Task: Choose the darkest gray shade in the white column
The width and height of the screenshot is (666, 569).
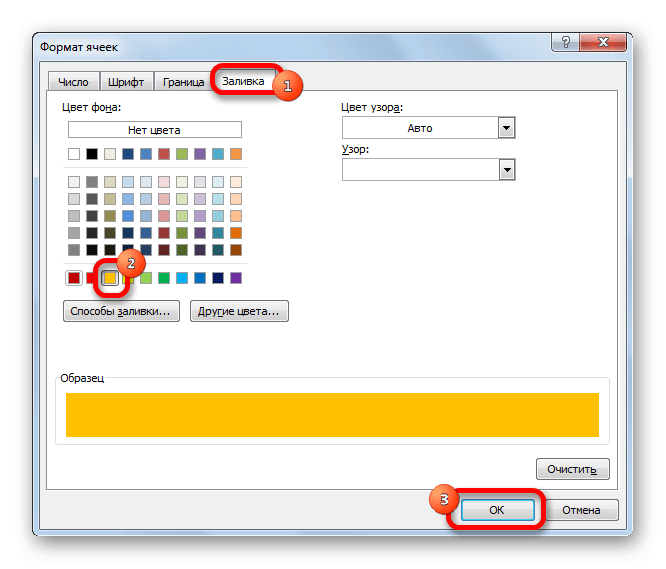Action: tap(74, 250)
